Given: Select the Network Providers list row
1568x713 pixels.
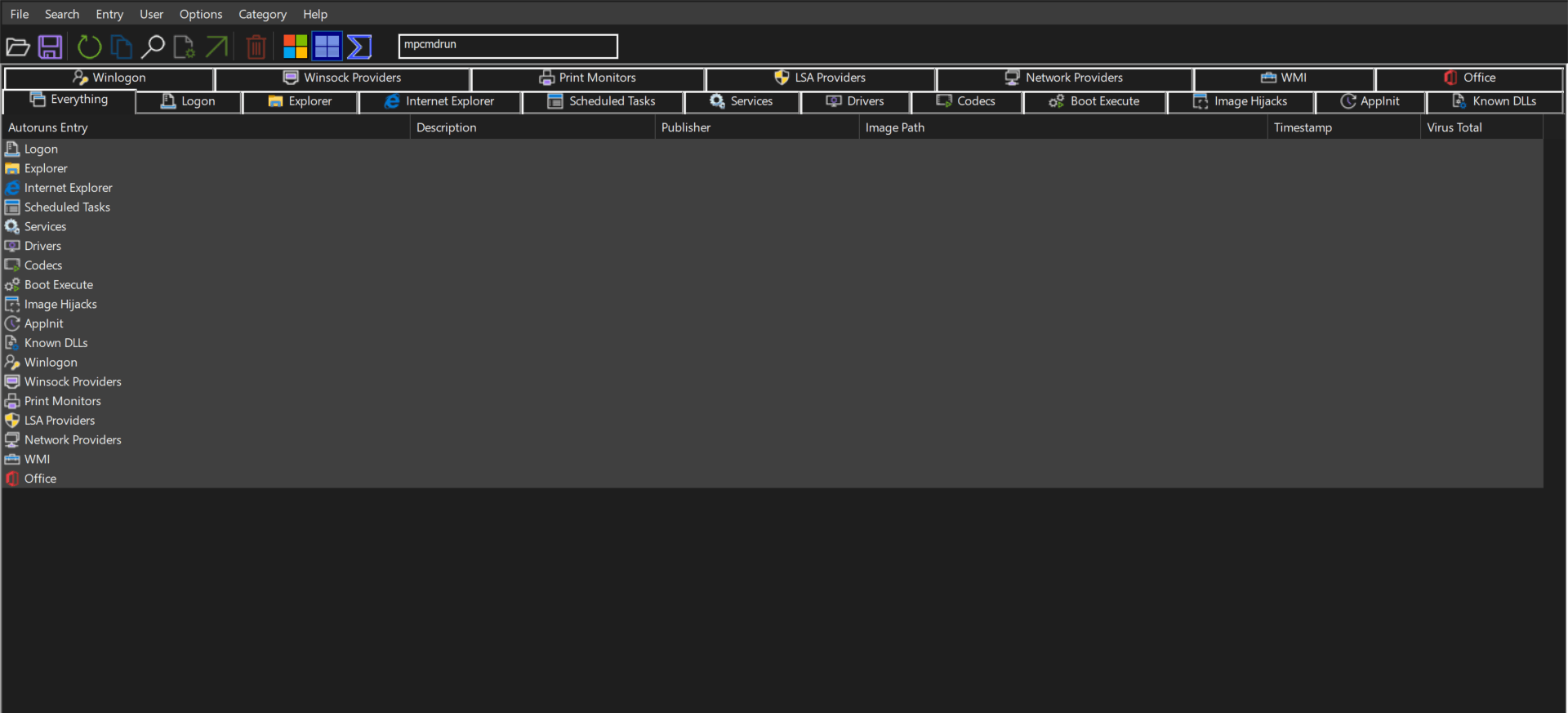Looking at the screenshot, I should 773,440.
